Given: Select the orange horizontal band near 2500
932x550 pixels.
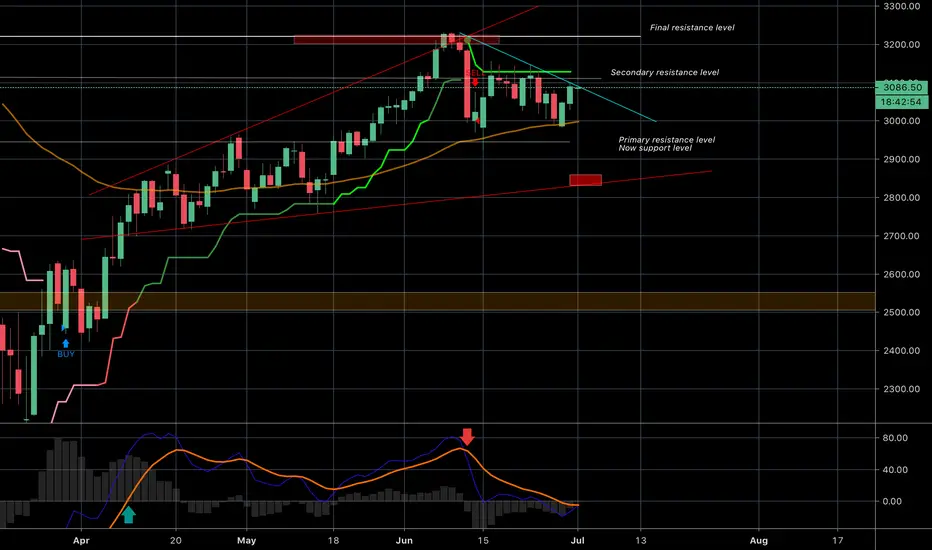Looking at the screenshot, I should [437, 301].
